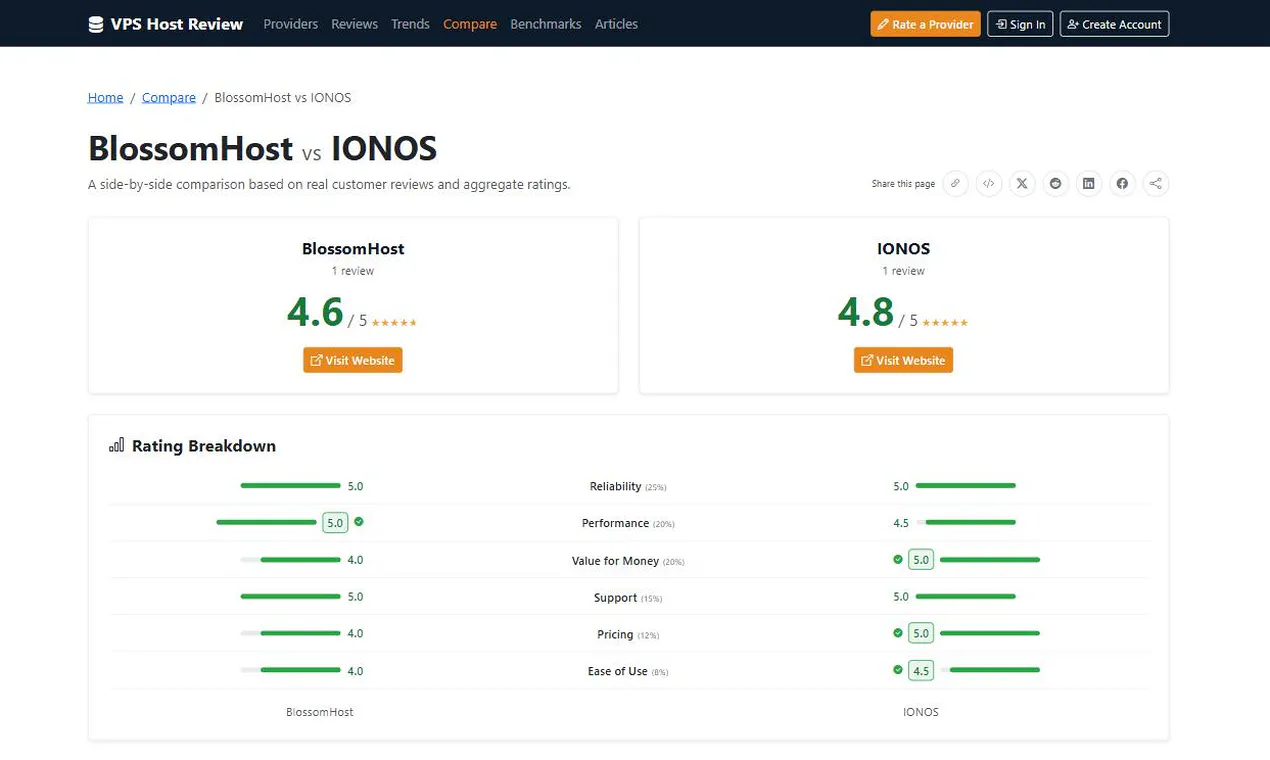Visit Website for BlossomHost
This screenshot has height=760, width=1270.
pyautogui.click(x=353, y=360)
